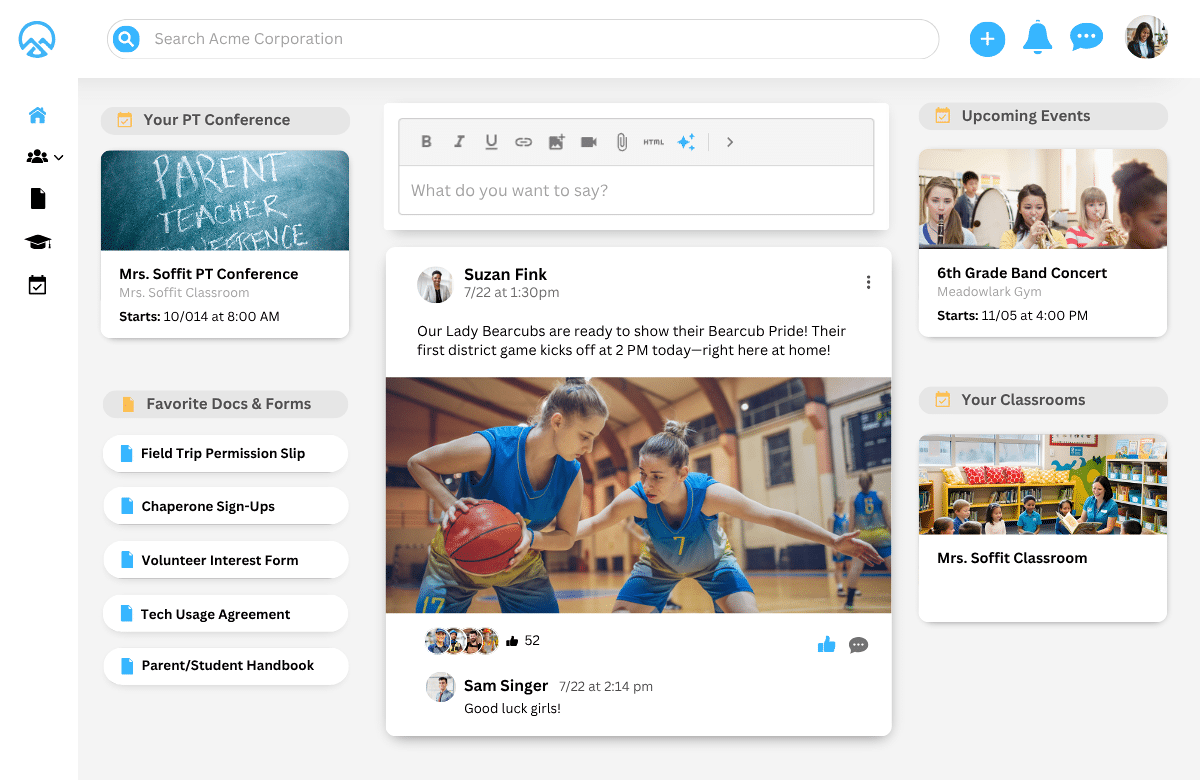Click the notifications bell icon
Viewport: 1200px width, 780px height.
1037,39
